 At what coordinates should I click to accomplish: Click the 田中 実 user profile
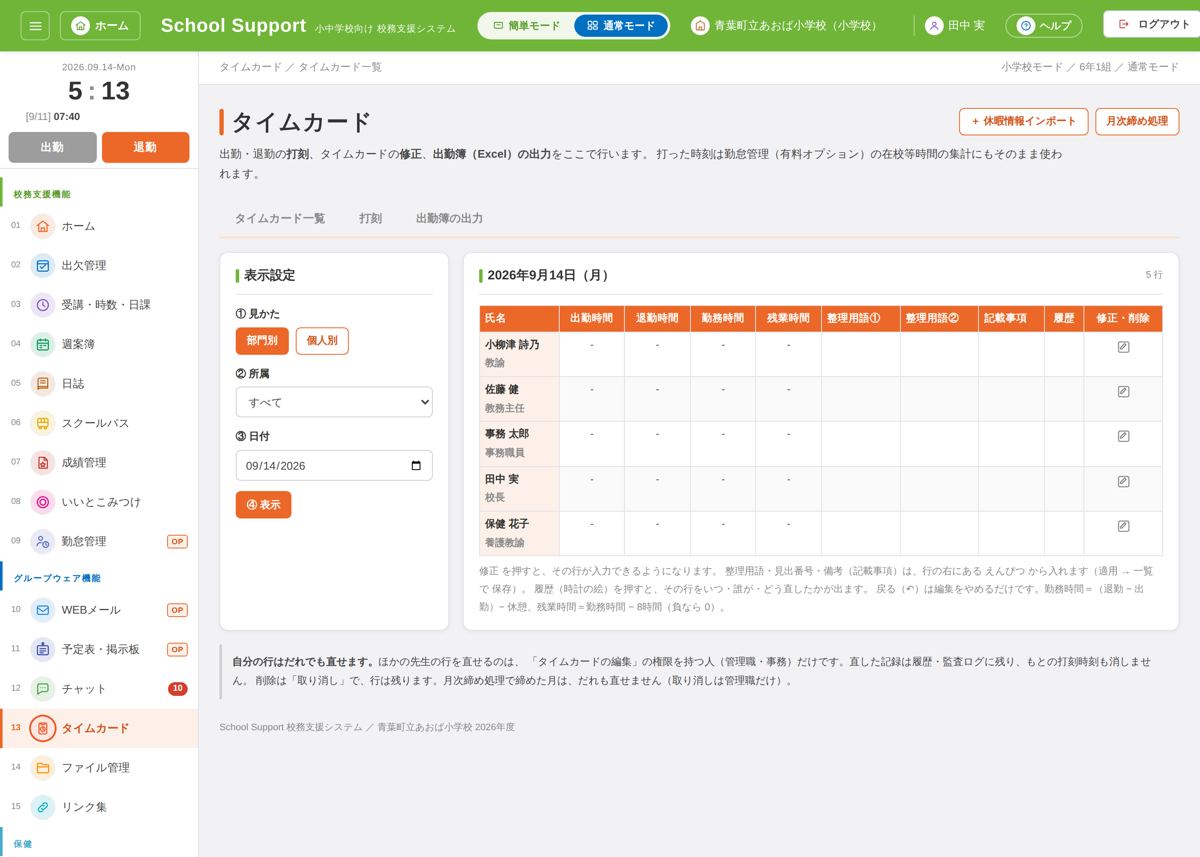coord(955,25)
